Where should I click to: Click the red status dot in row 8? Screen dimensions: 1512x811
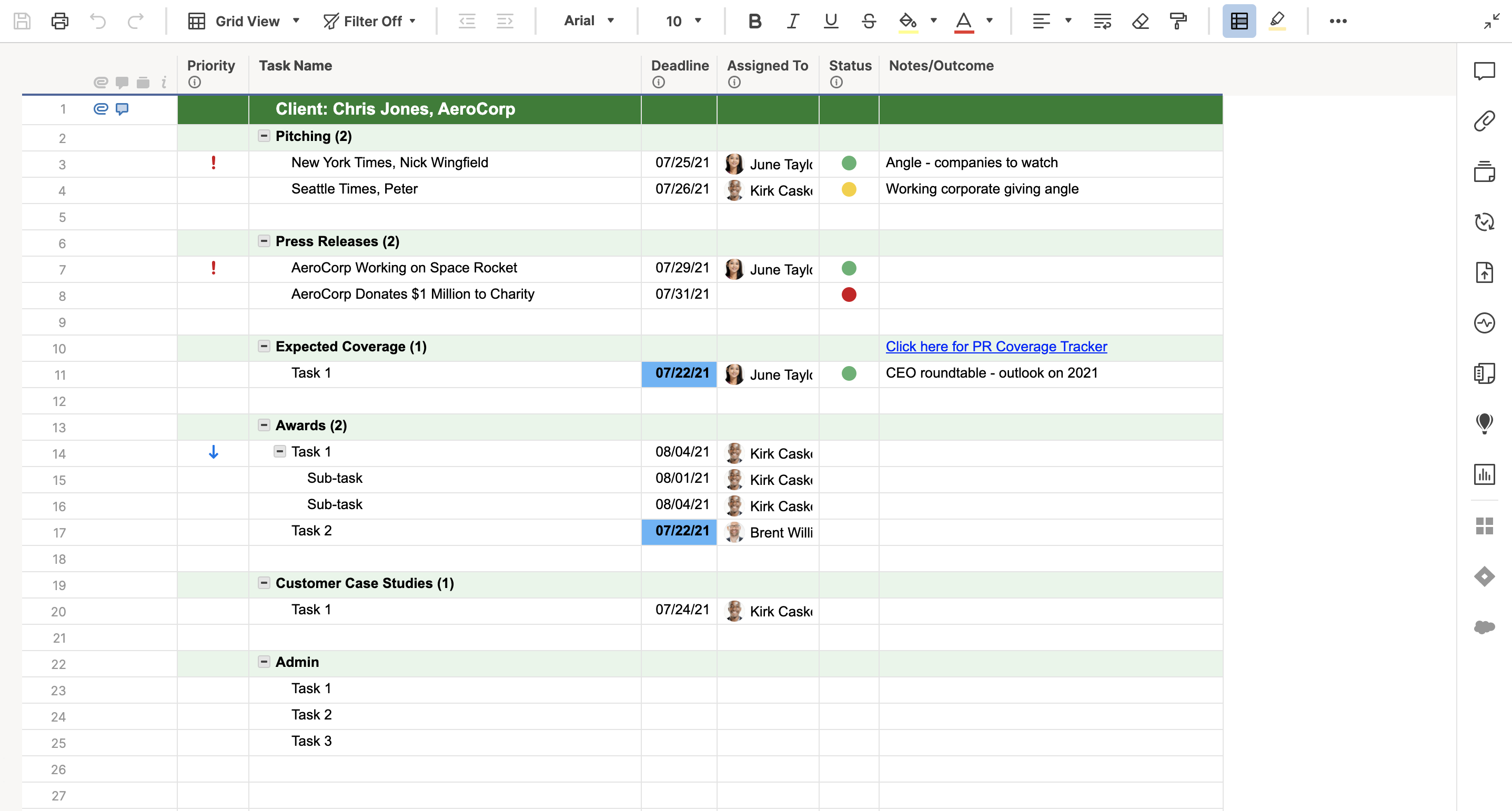848,294
